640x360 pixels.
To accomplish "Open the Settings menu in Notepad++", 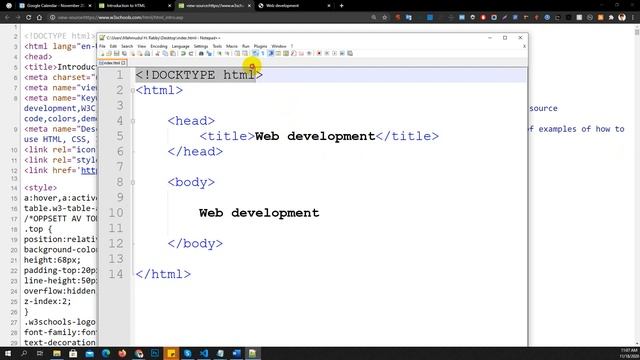I will click(201, 46).
